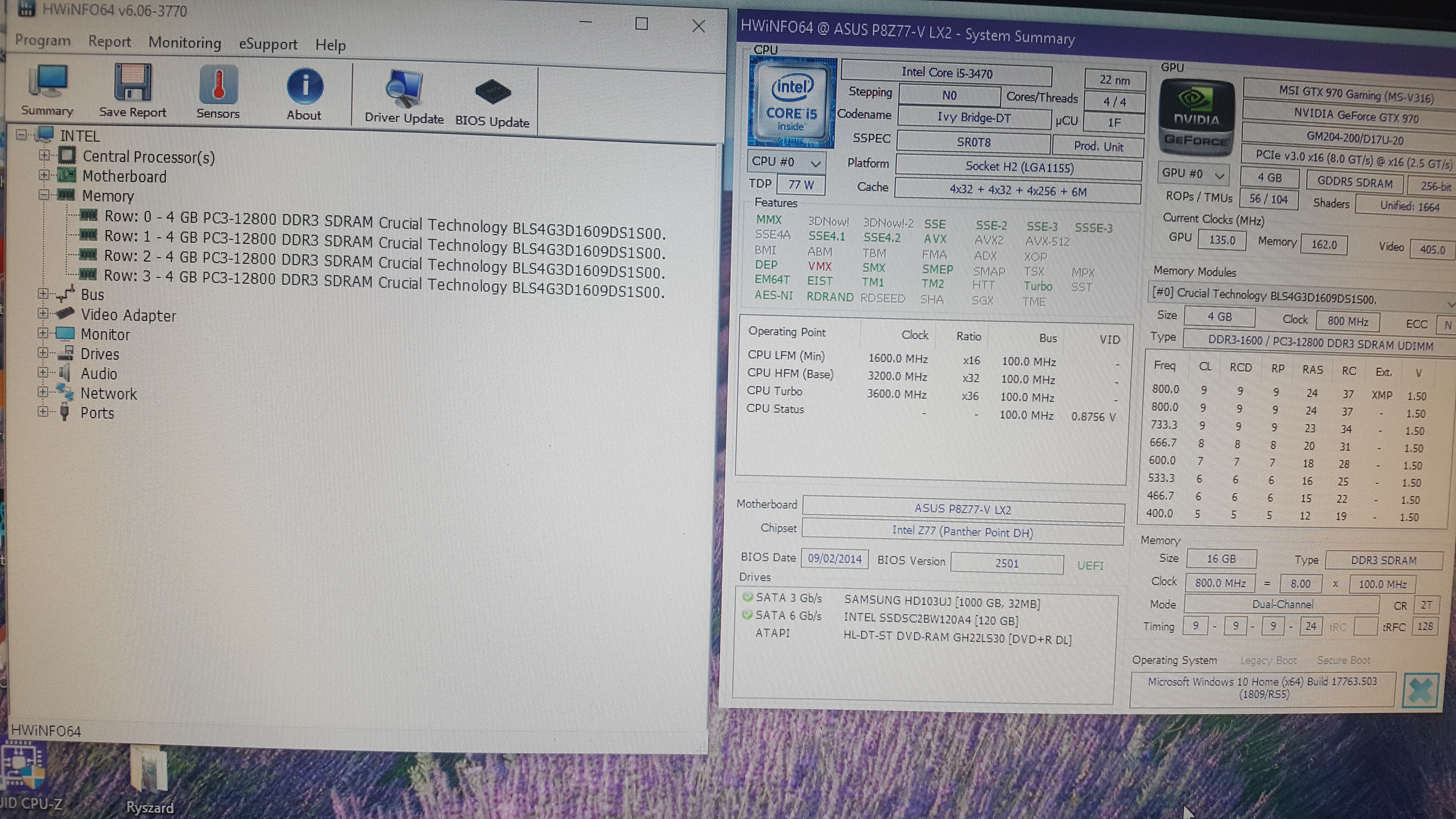Click the ASUS P8Z77-V LX2 motherboard link
The height and width of the screenshot is (819, 1456).
click(963, 509)
